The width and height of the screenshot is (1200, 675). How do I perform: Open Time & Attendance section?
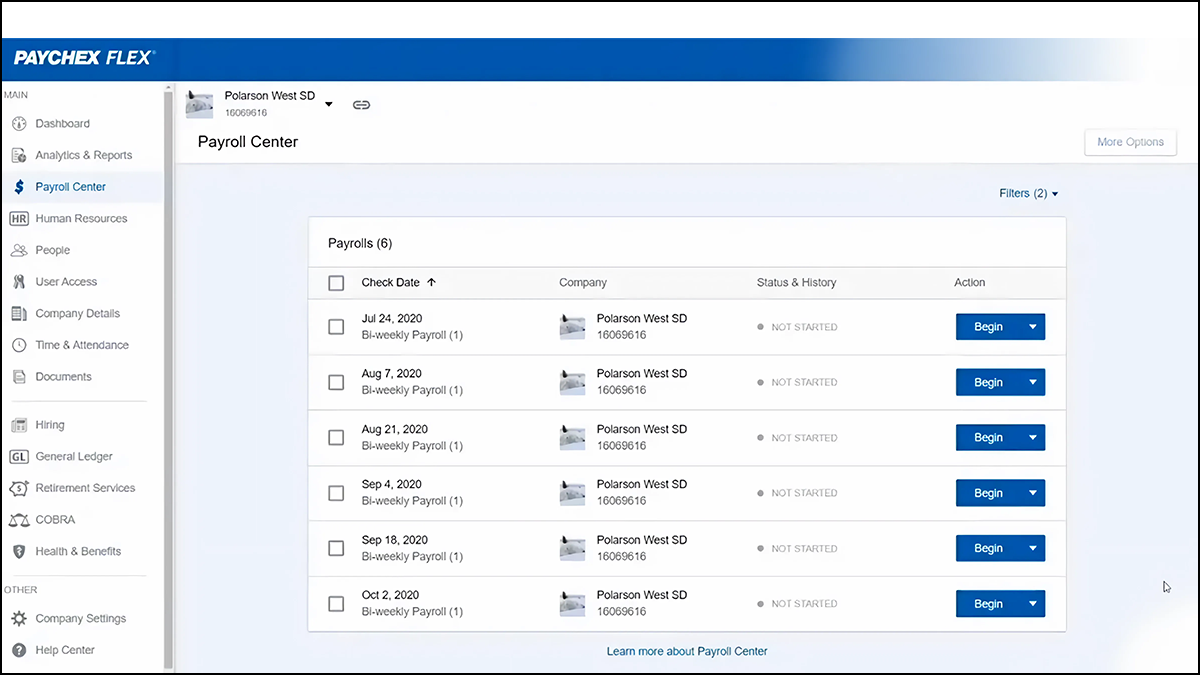pos(82,345)
